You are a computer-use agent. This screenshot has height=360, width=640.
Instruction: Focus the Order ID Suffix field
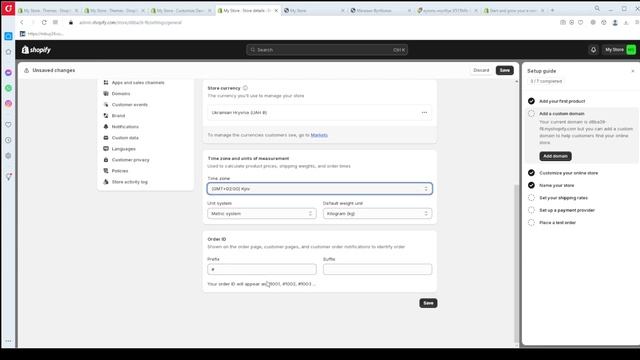tap(377, 269)
